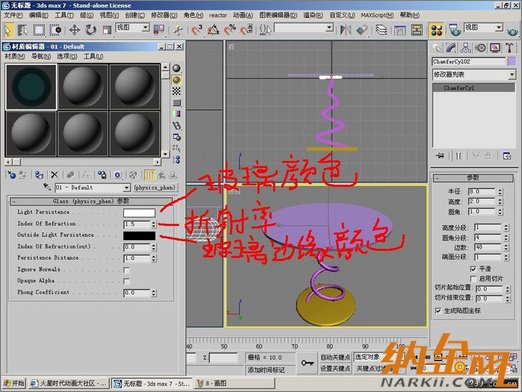
Task: Activate the Select and Rotate tool
Action: (90, 30)
